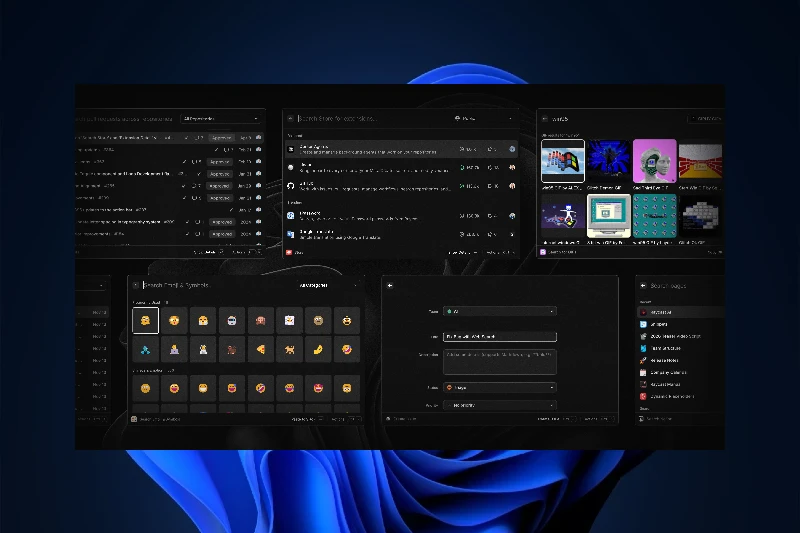
Task: Open the All Repositories dropdown
Action: tap(220, 119)
